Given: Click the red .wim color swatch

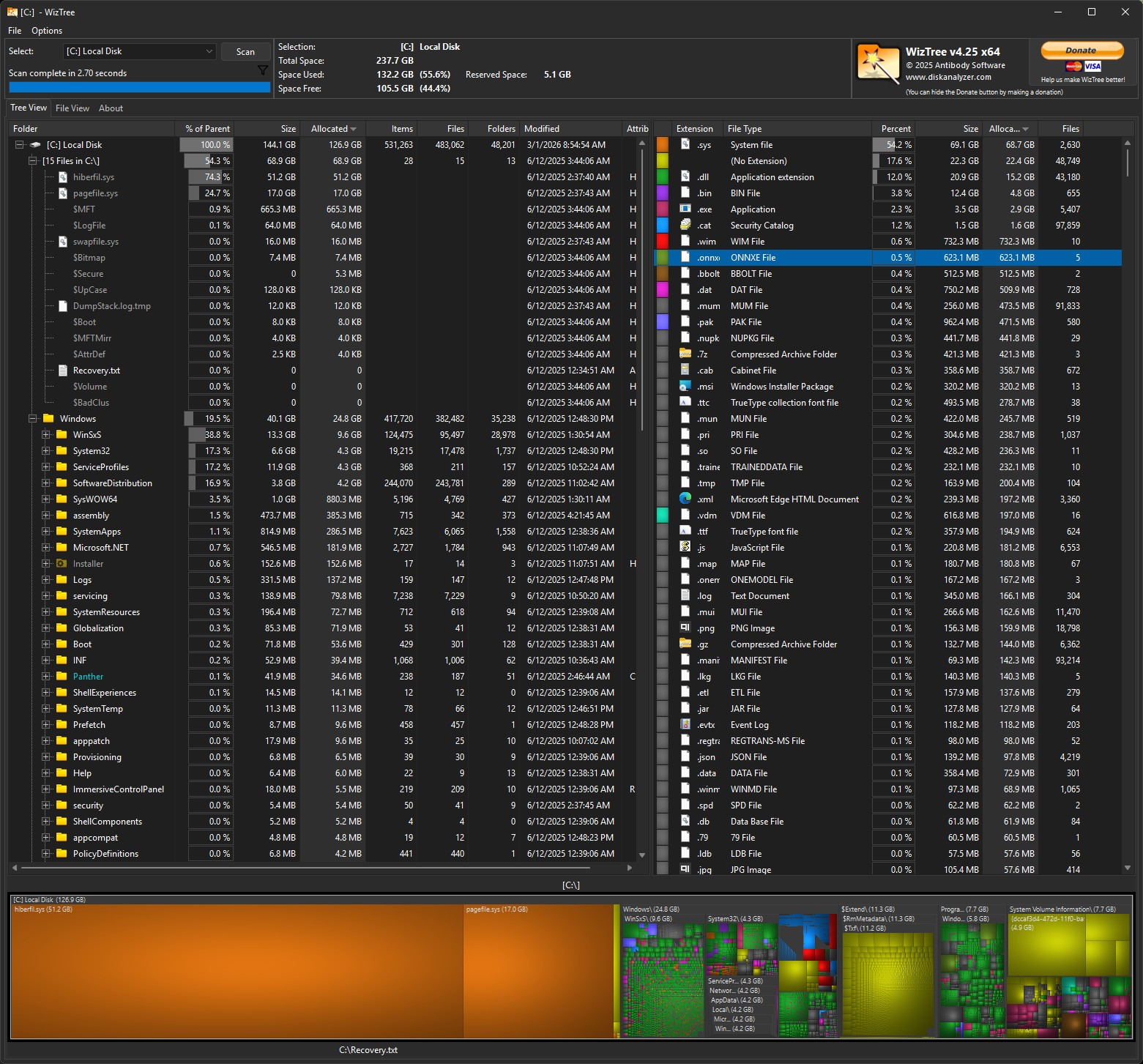Looking at the screenshot, I should click(663, 242).
